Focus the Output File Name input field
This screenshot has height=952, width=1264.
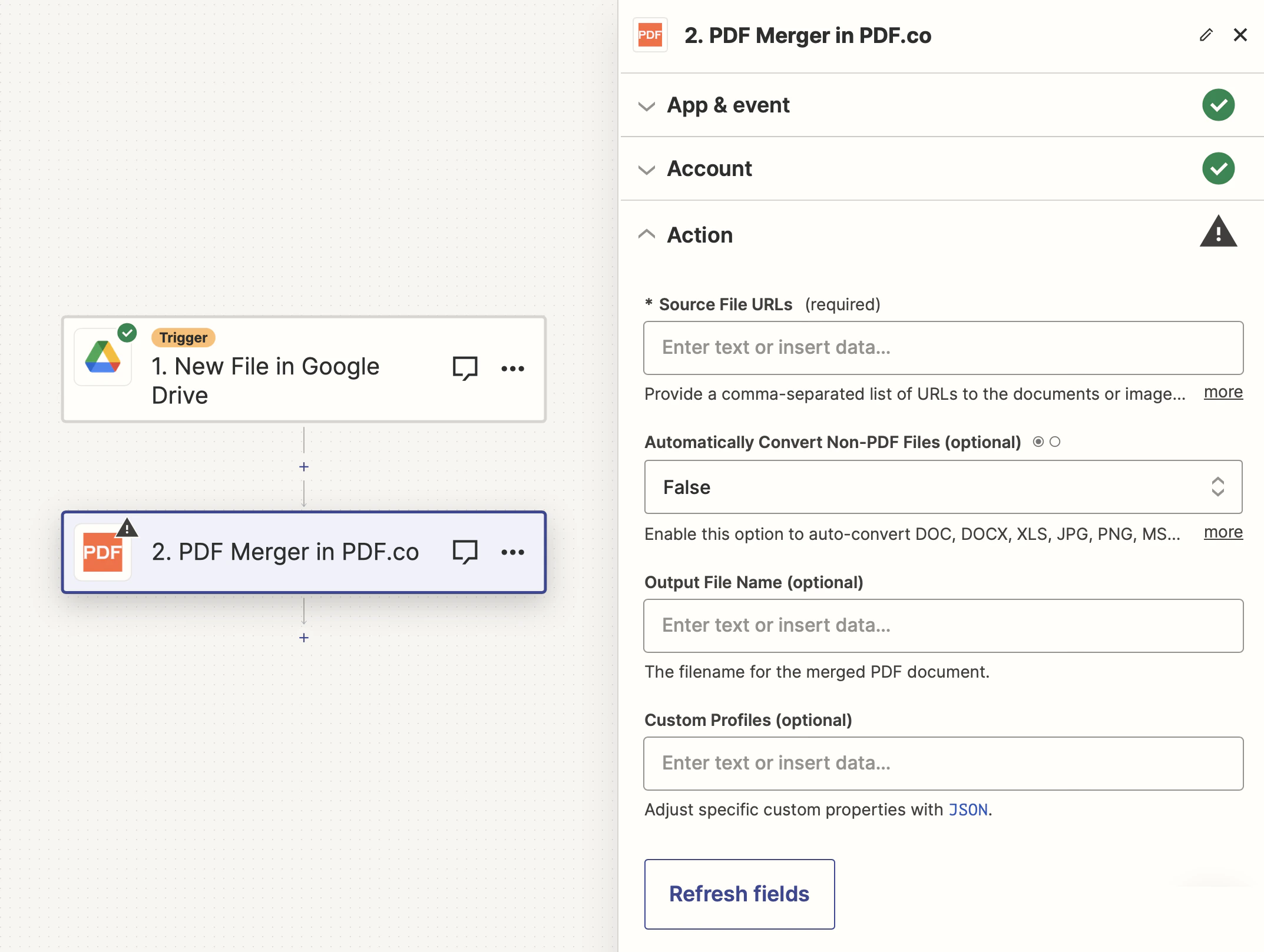(x=943, y=626)
